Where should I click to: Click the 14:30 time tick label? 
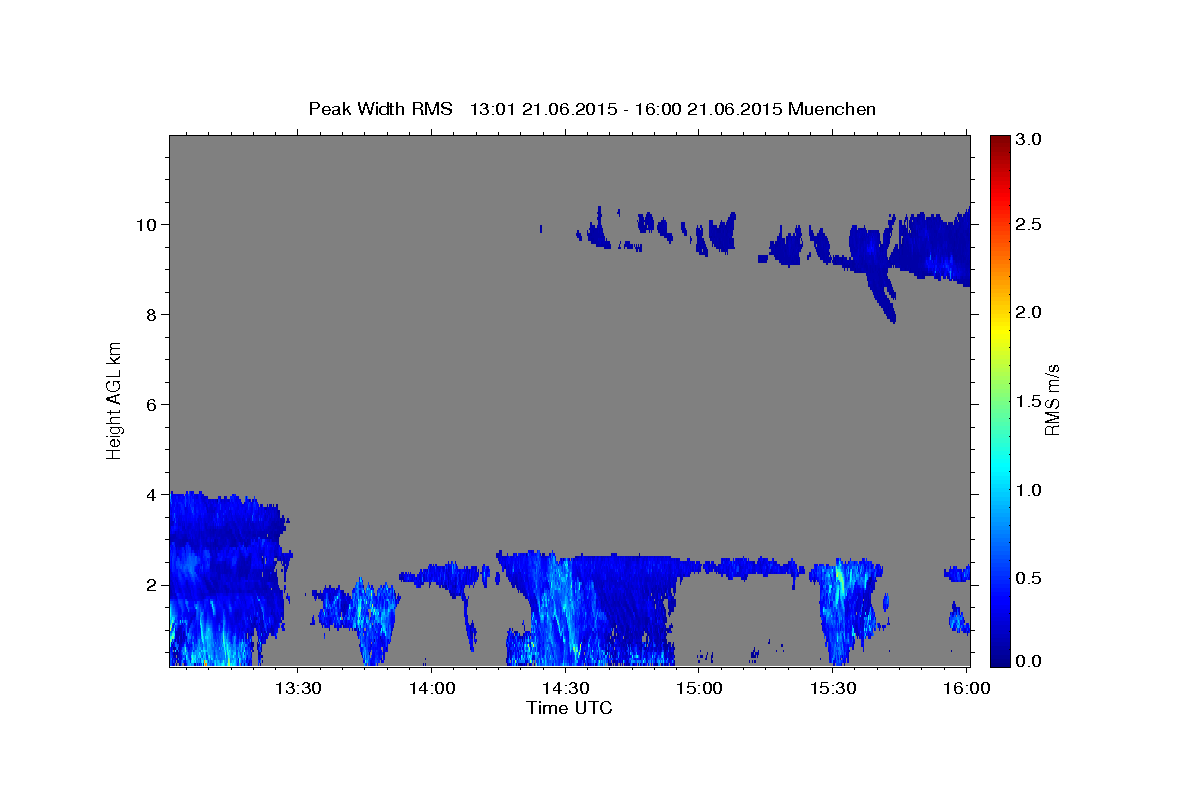pos(565,689)
